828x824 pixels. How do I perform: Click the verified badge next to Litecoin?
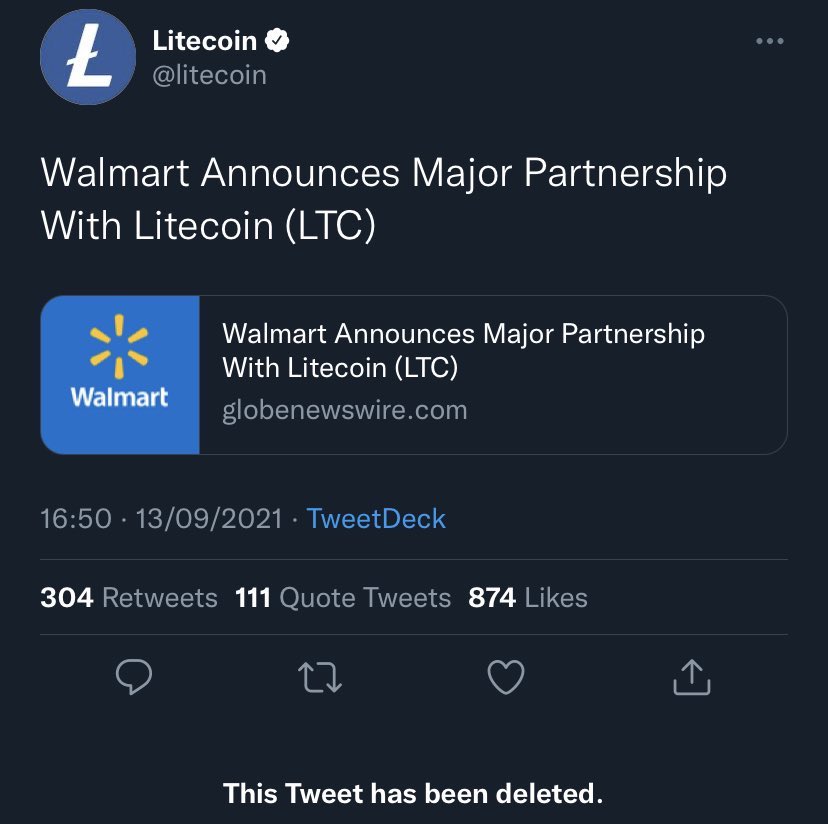tap(279, 41)
